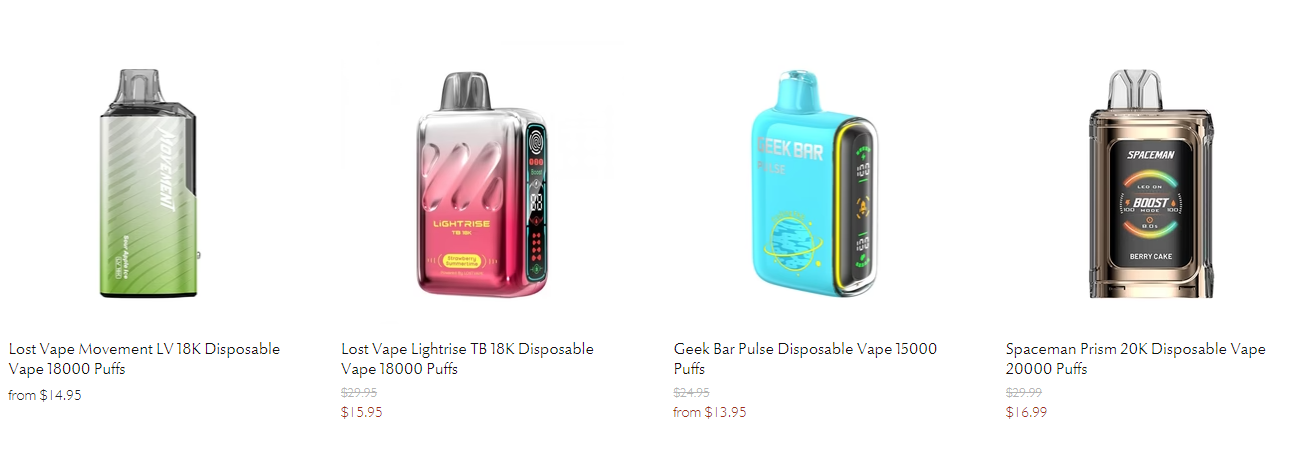
Task: Click the crossed-out $29.99 original price
Action: (1023, 393)
